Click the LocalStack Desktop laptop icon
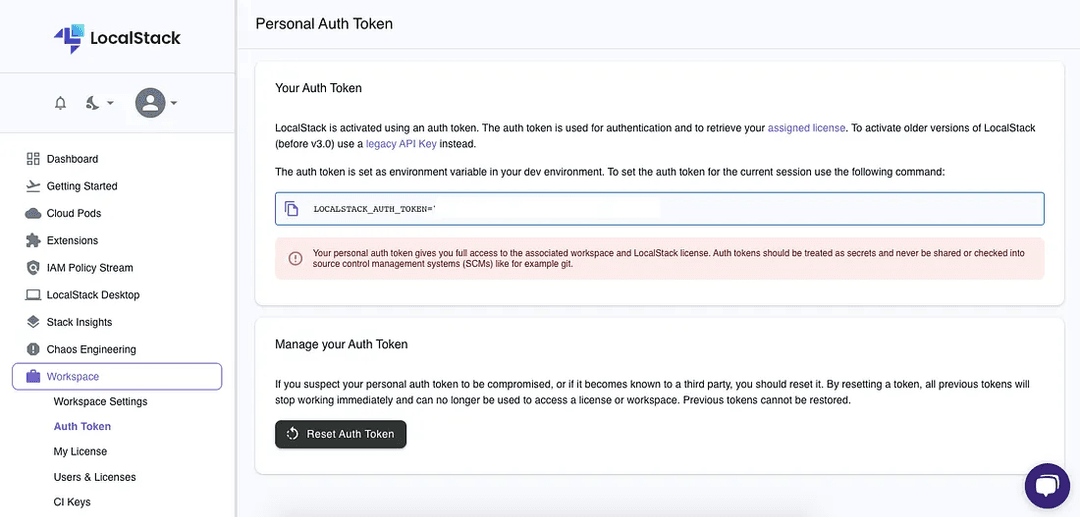This screenshot has width=1080, height=517. [x=33, y=295]
